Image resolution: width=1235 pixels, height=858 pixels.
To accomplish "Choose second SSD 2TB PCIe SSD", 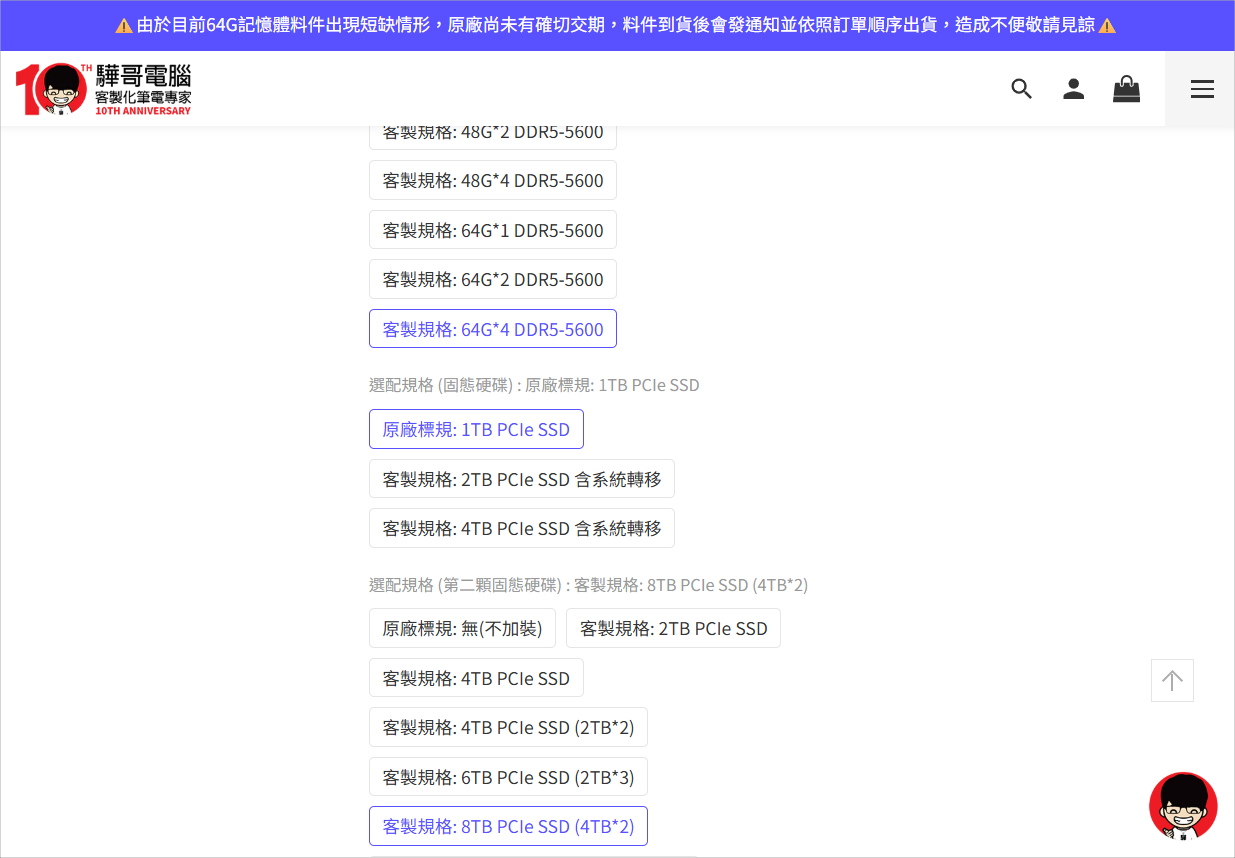I will [x=673, y=628].
